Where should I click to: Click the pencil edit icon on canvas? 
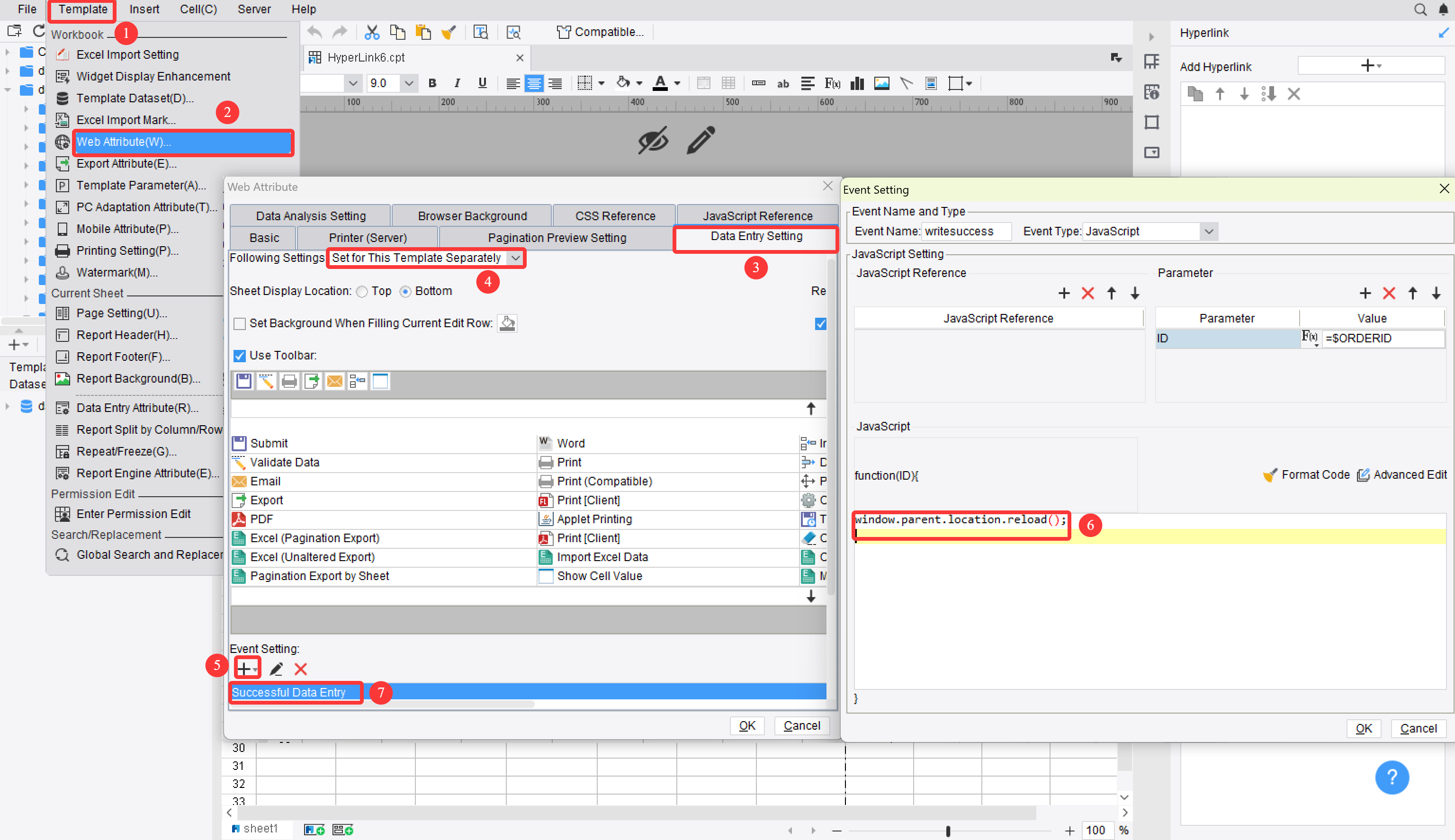click(x=701, y=140)
